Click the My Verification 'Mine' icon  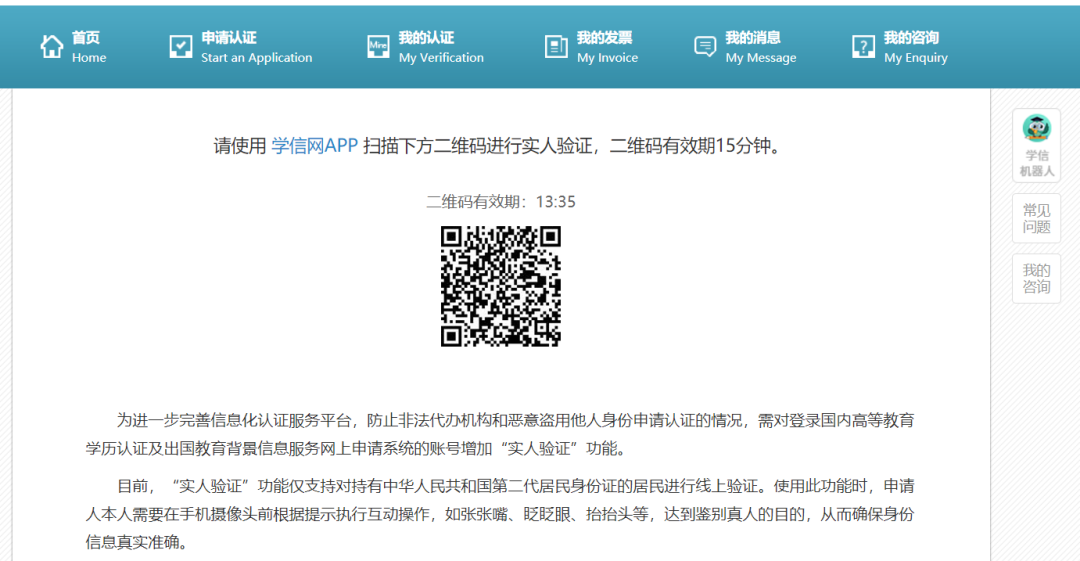378,47
